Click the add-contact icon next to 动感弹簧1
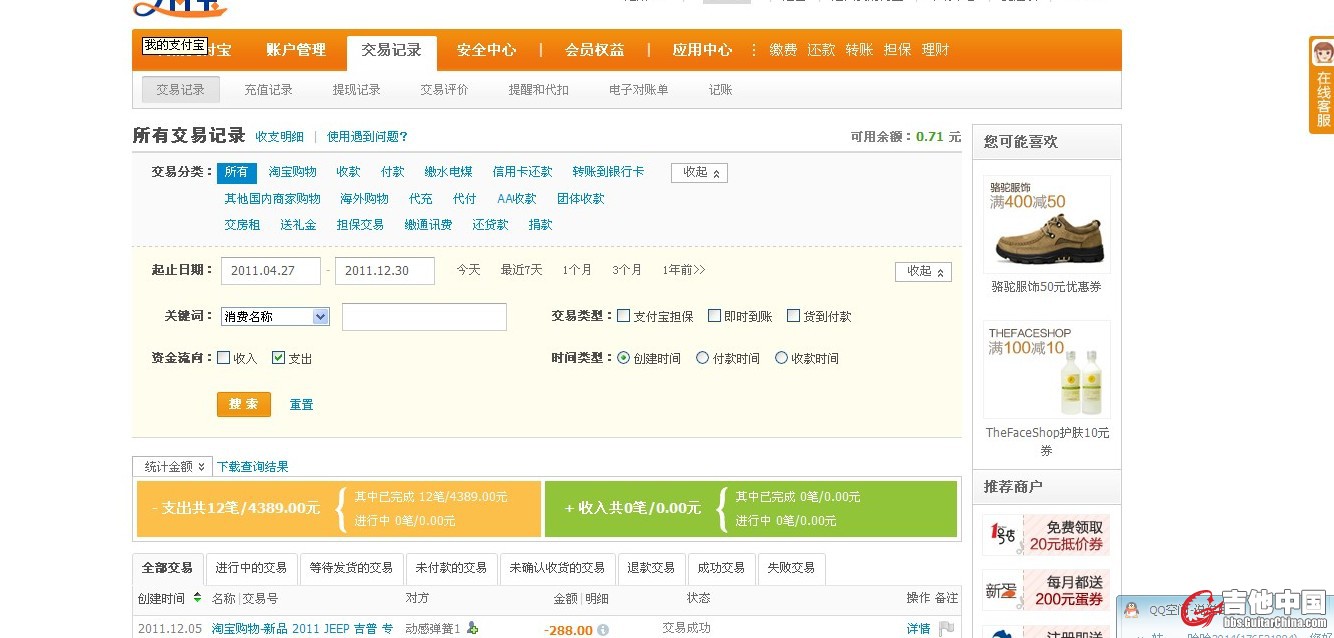This screenshot has height=638, width=1334. click(472, 628)
